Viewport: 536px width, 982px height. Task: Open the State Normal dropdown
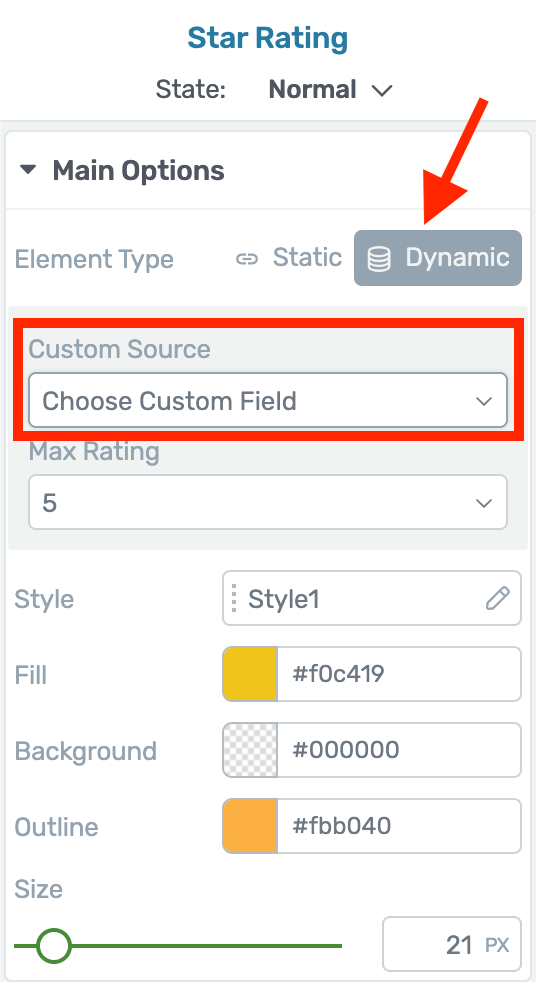pos(330,90)
